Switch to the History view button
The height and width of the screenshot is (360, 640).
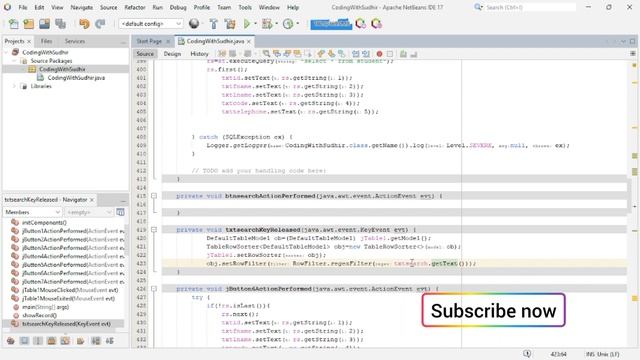pos(199,54)
